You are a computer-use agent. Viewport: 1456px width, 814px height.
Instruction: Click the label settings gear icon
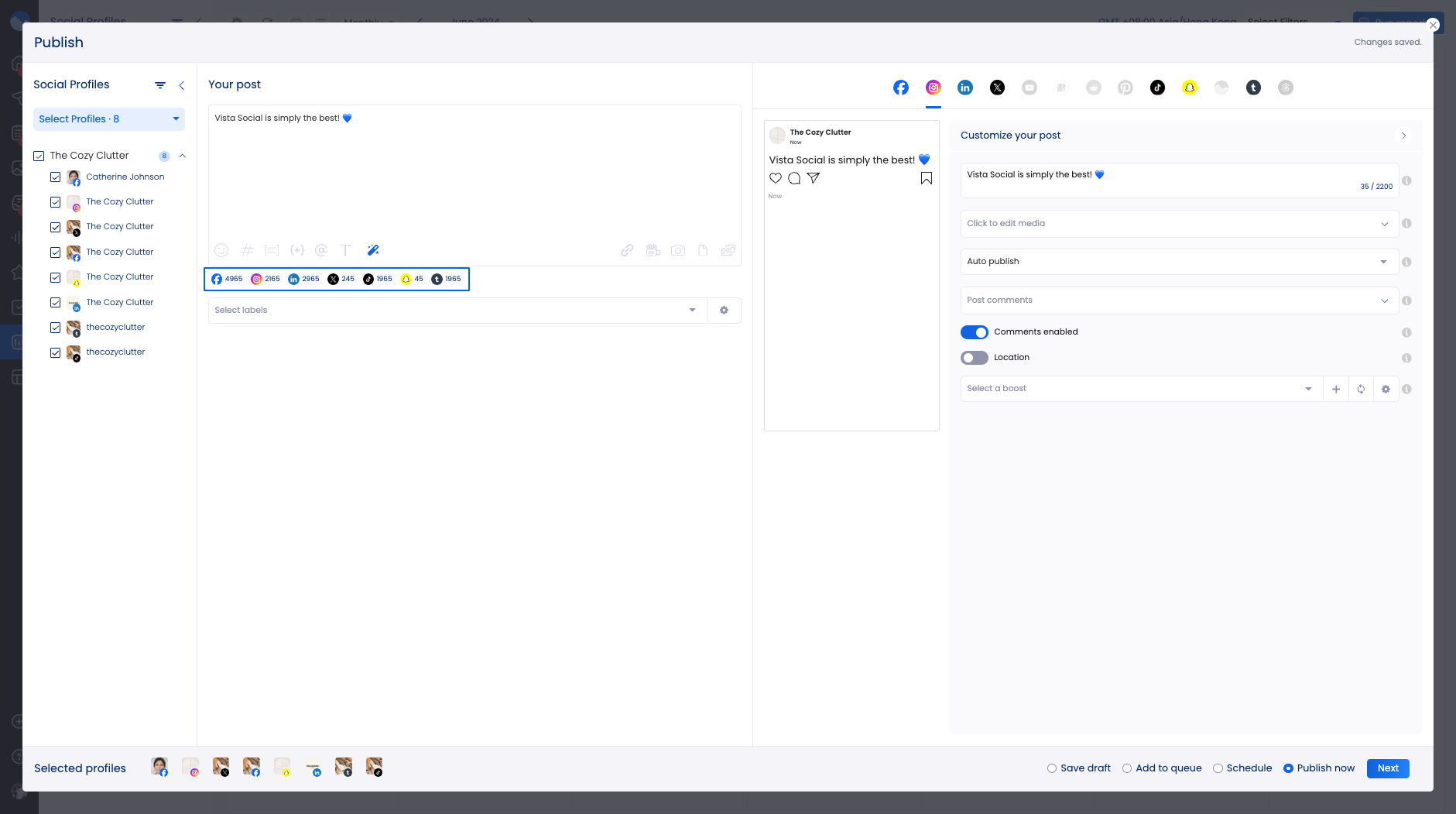pos(724,311)
